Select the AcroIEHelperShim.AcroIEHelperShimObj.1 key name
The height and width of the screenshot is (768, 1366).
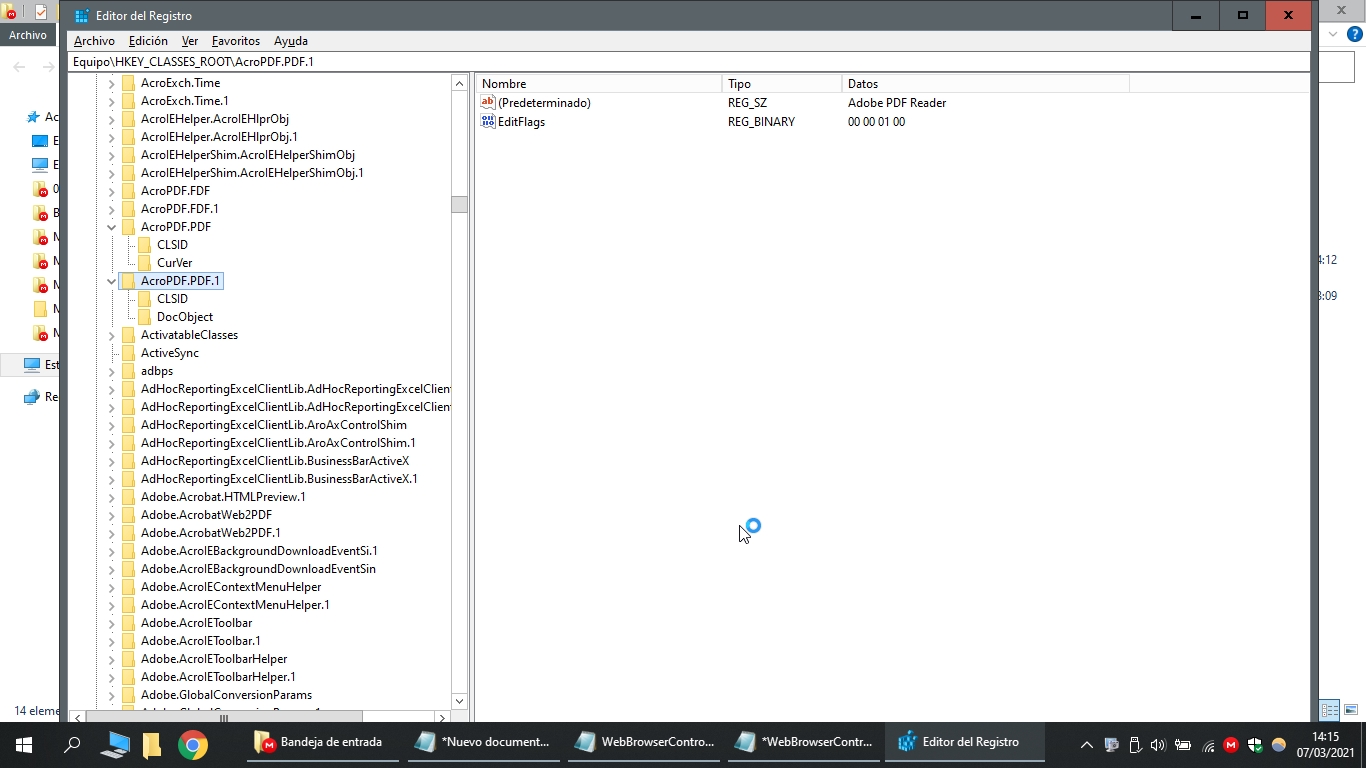click(x=252, y=173)
